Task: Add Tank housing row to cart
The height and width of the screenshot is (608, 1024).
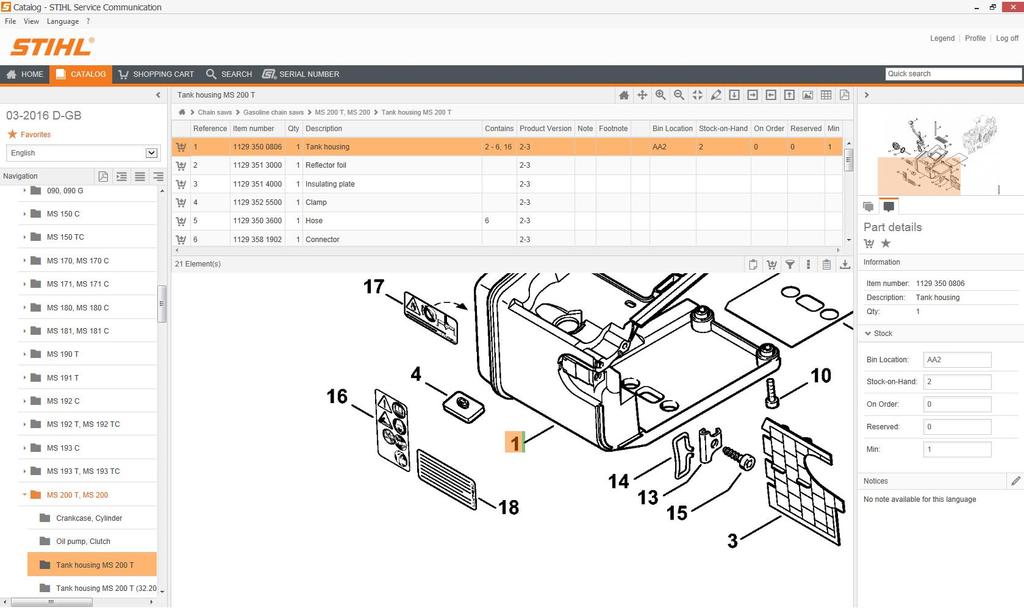Action: pyautogui.click(x=181, y=147)
